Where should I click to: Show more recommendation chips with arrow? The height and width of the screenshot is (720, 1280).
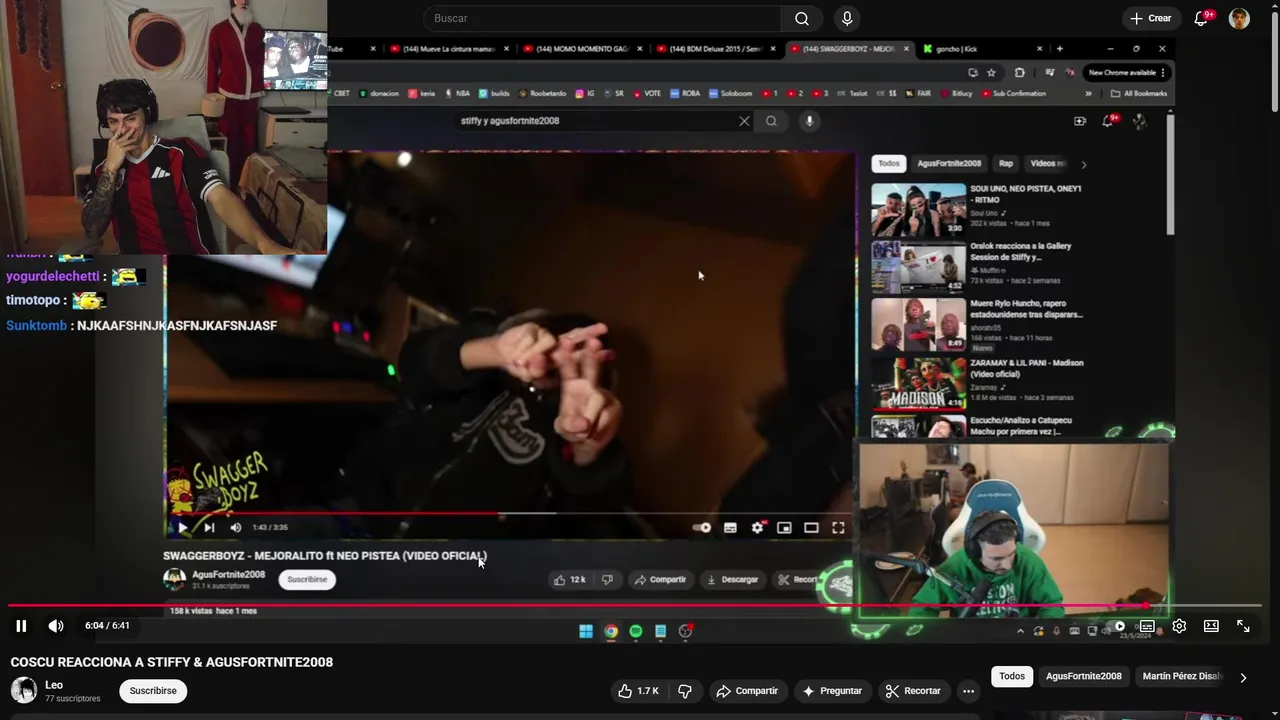pos(1083,164)
